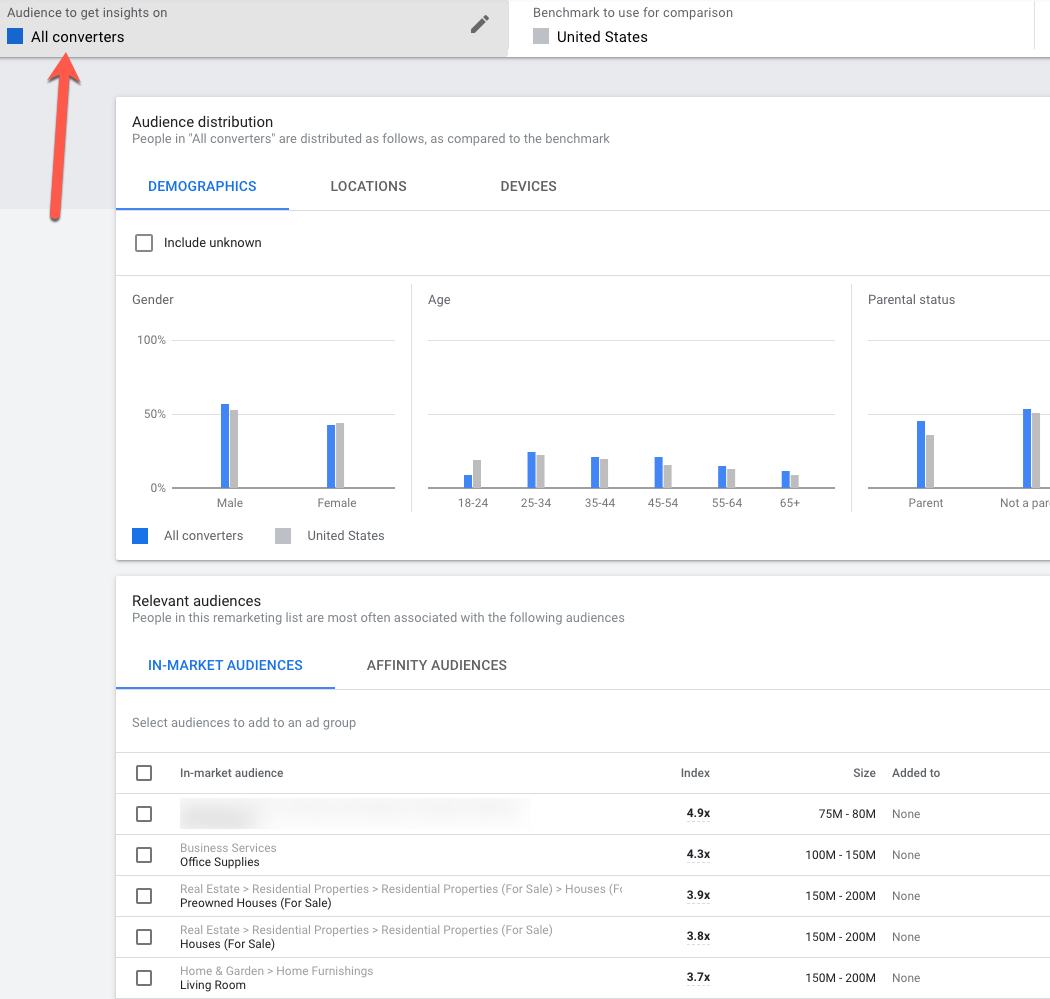
Task: Check the "Office Supplies" audience checkbox
Action: click(144, 855)
